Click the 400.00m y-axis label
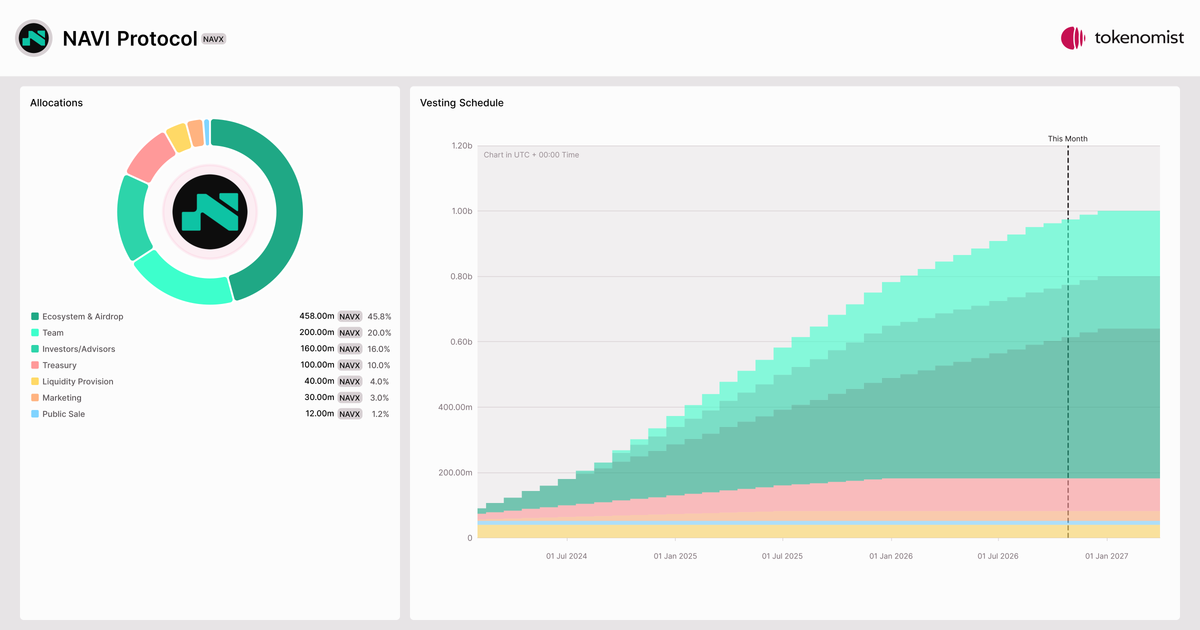The image size is (1200, 630). 456,407
